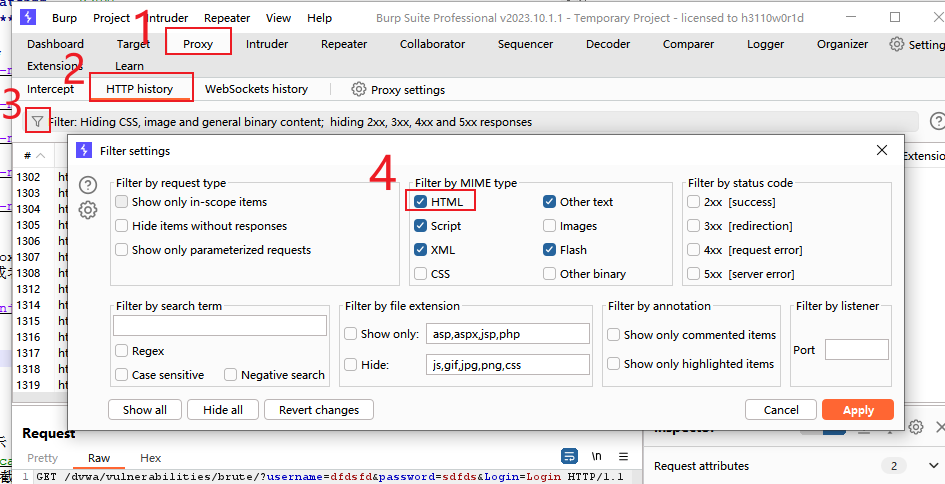This screenshot has width=945, height=484.
Task: Uncheck the Script MIME type
Action: point(421,226)
